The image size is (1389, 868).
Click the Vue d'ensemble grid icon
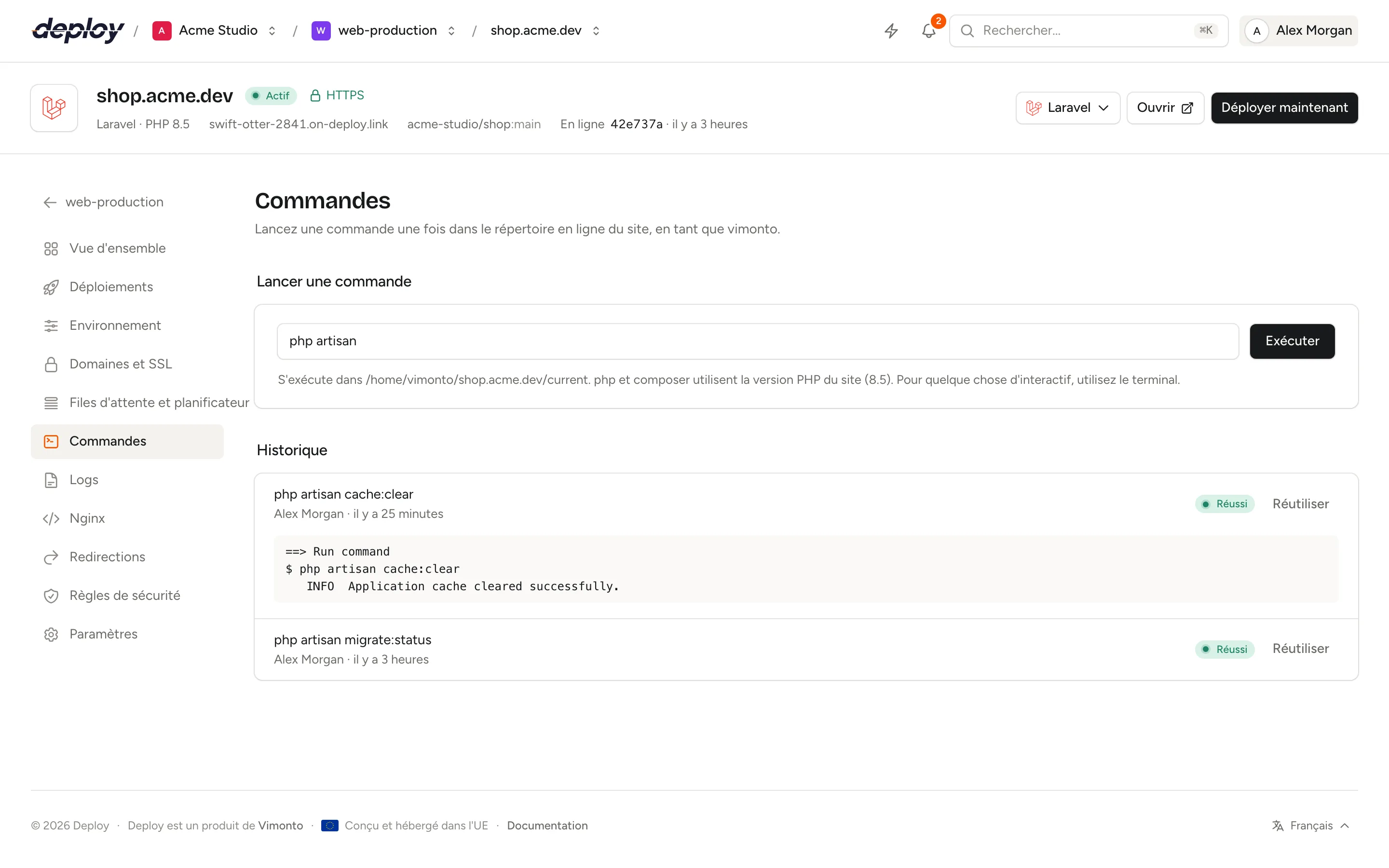tap(51, 248)
